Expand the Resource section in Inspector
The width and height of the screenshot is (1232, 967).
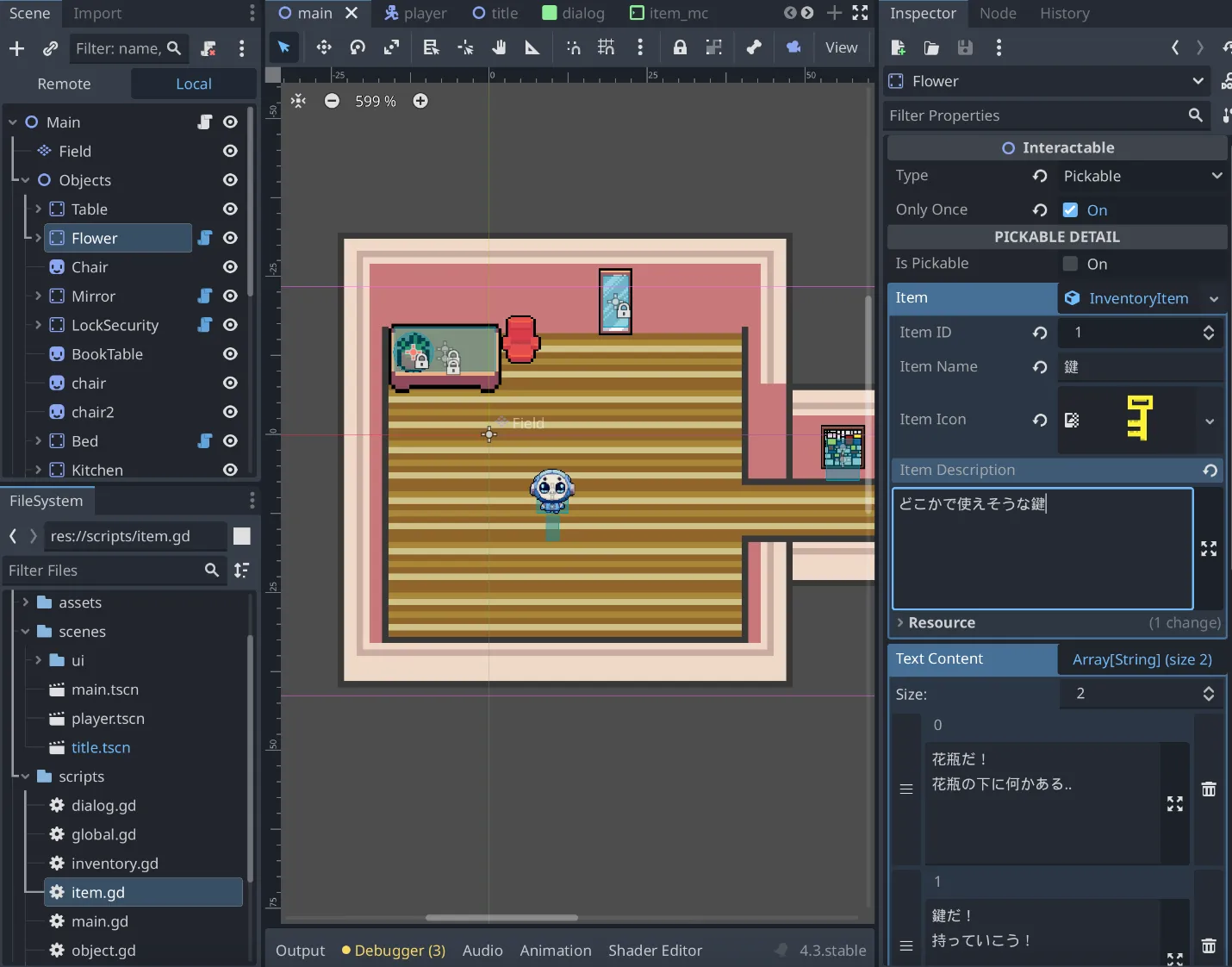[941, 622]
